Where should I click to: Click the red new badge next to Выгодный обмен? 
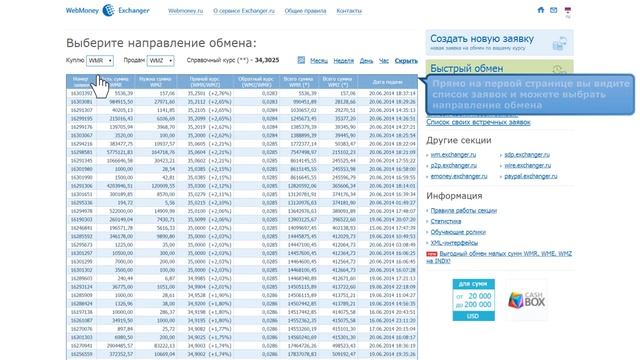coord(431,254)
